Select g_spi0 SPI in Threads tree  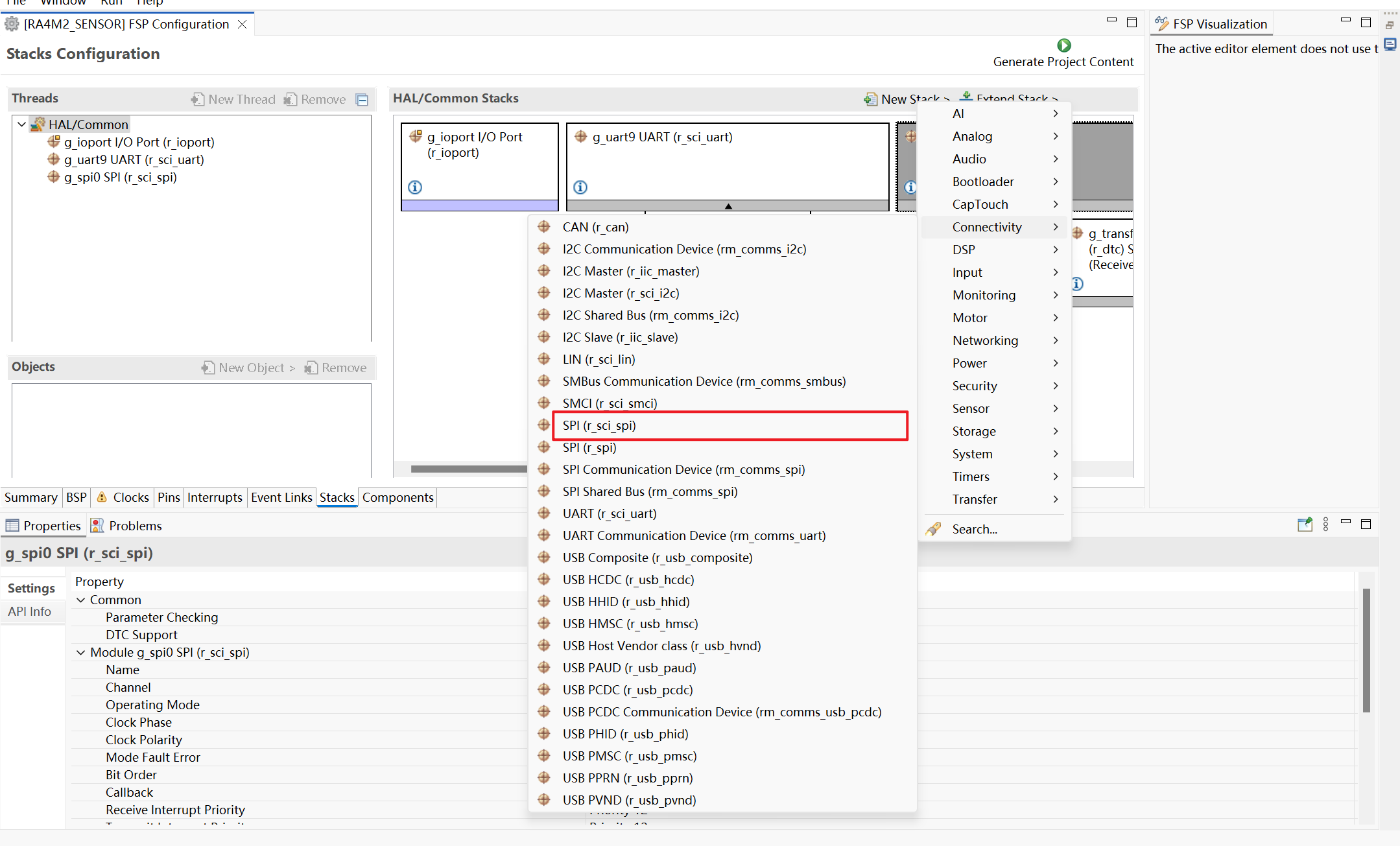(120, 177)
